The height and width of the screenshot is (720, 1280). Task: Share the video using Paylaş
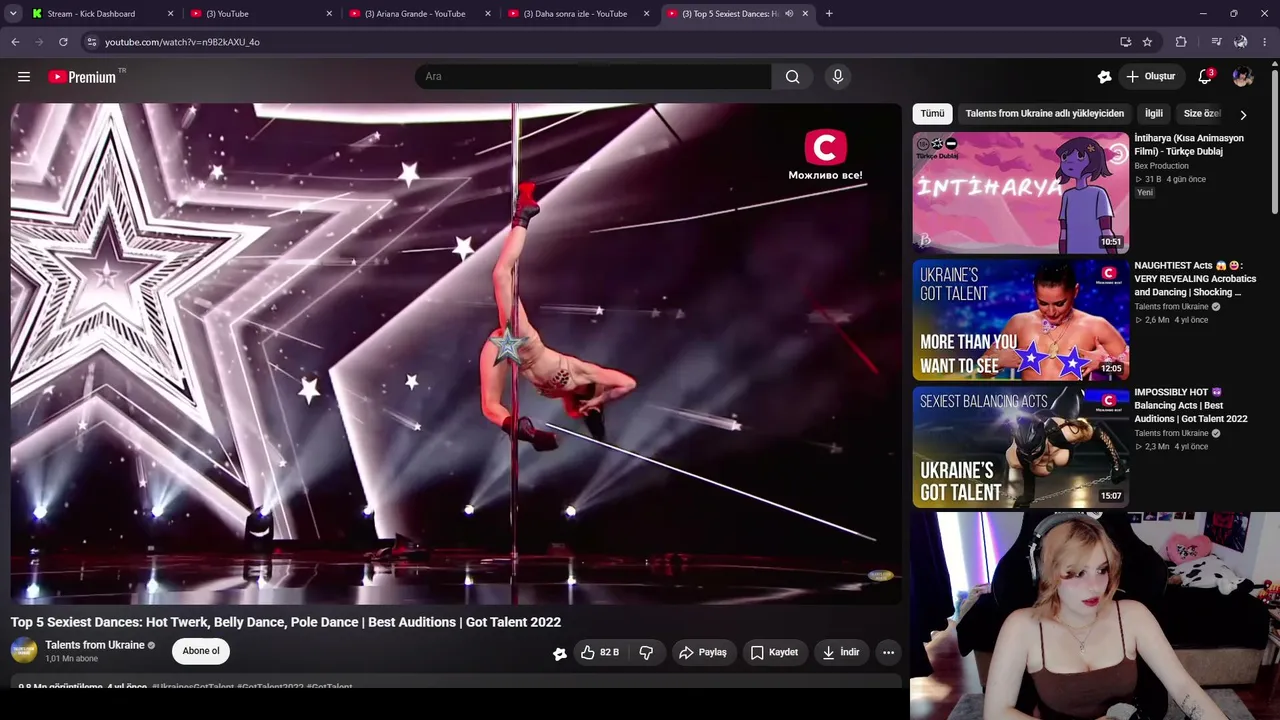tap(703, 652)
